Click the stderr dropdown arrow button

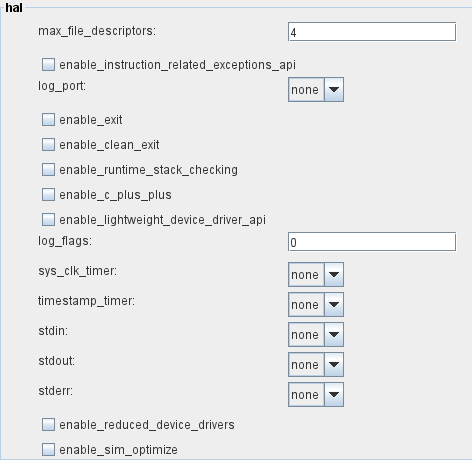pyautogui.click(x=334, y=395)
